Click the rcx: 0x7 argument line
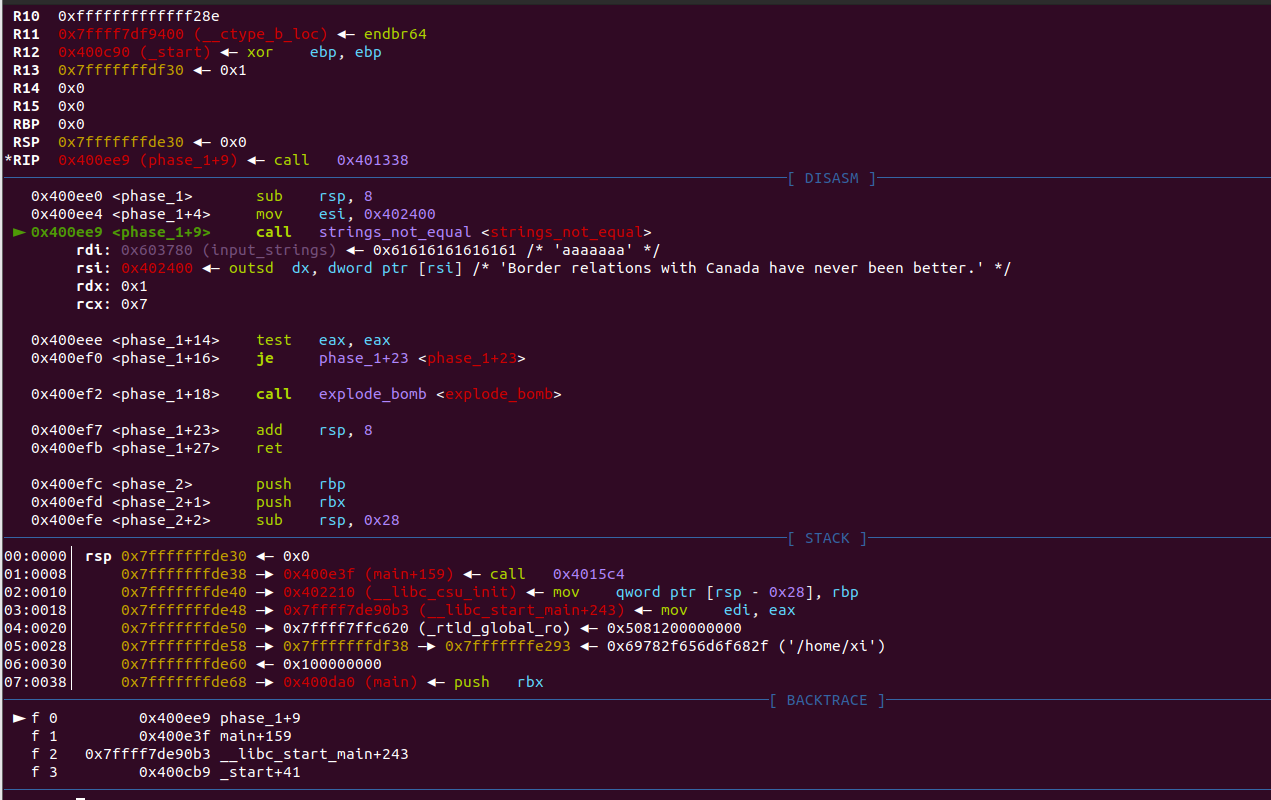 pos(112,304)
